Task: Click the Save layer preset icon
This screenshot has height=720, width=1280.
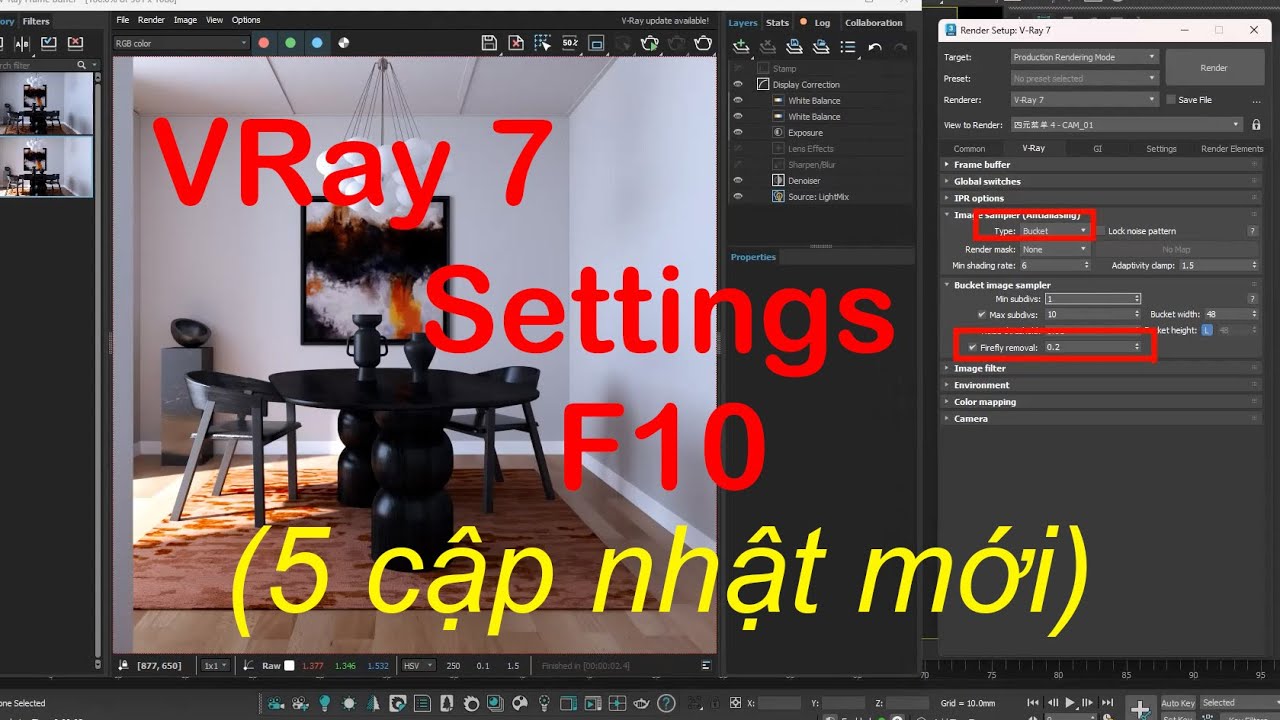Action: click(794, 46)
